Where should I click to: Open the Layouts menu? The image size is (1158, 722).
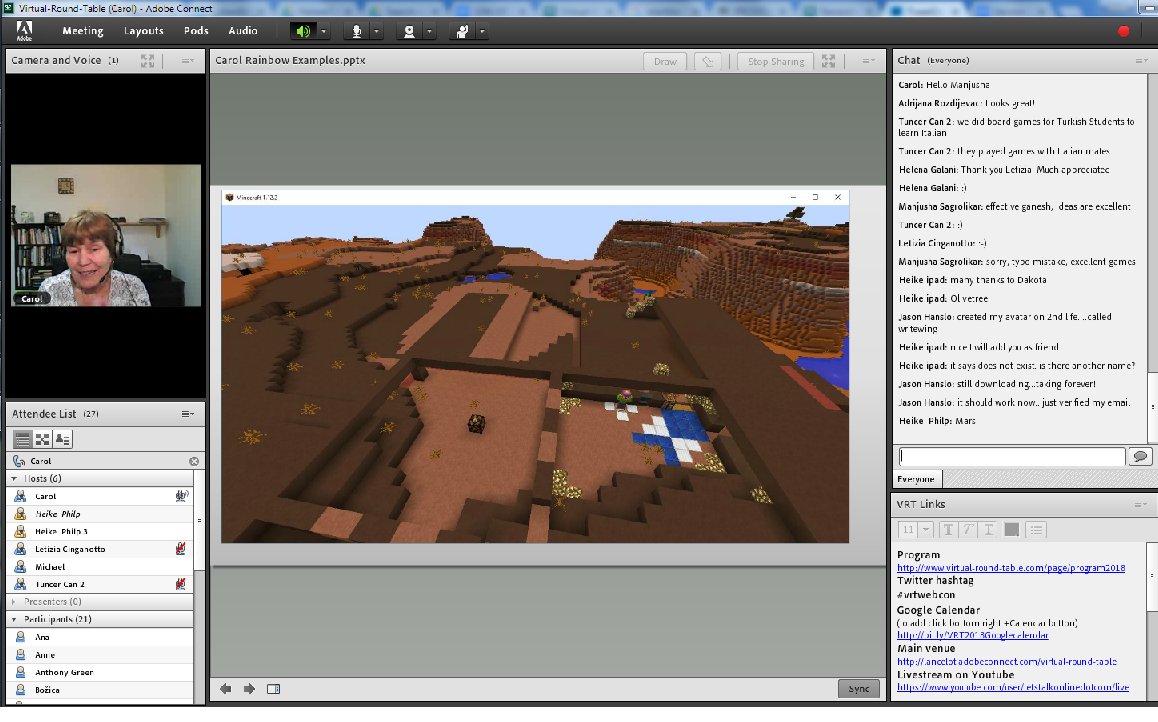(x=143, y=30)
